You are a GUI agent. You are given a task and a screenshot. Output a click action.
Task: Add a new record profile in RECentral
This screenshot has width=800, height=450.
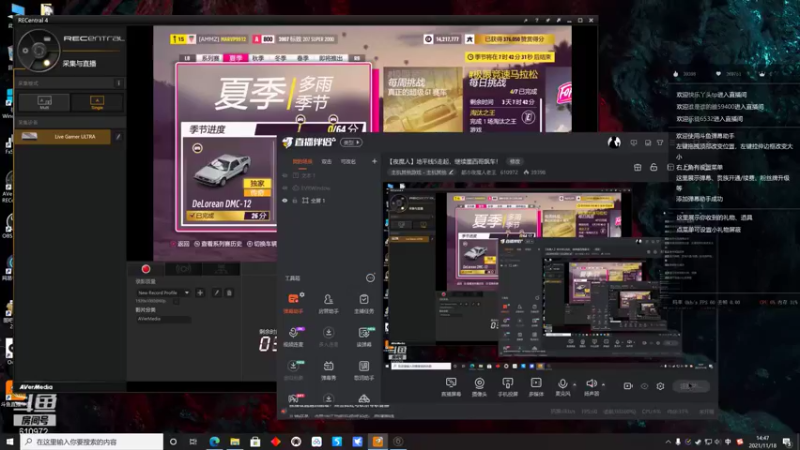200,293
